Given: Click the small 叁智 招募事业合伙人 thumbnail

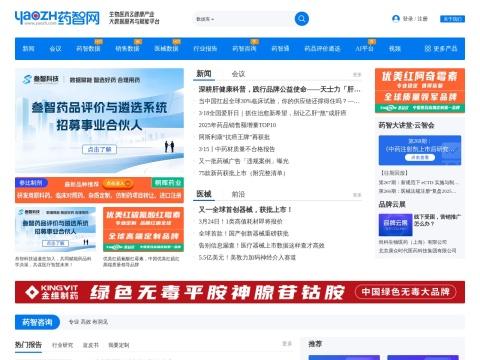Looking at the screenshot, I should click(x=55, y=229).
